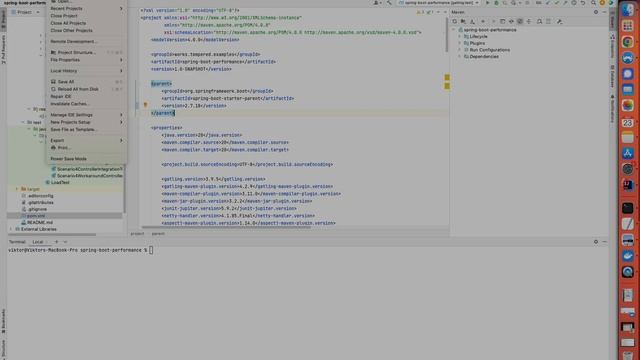Toggle Skip Tests mode in Maven toolbar

point(520,21)
